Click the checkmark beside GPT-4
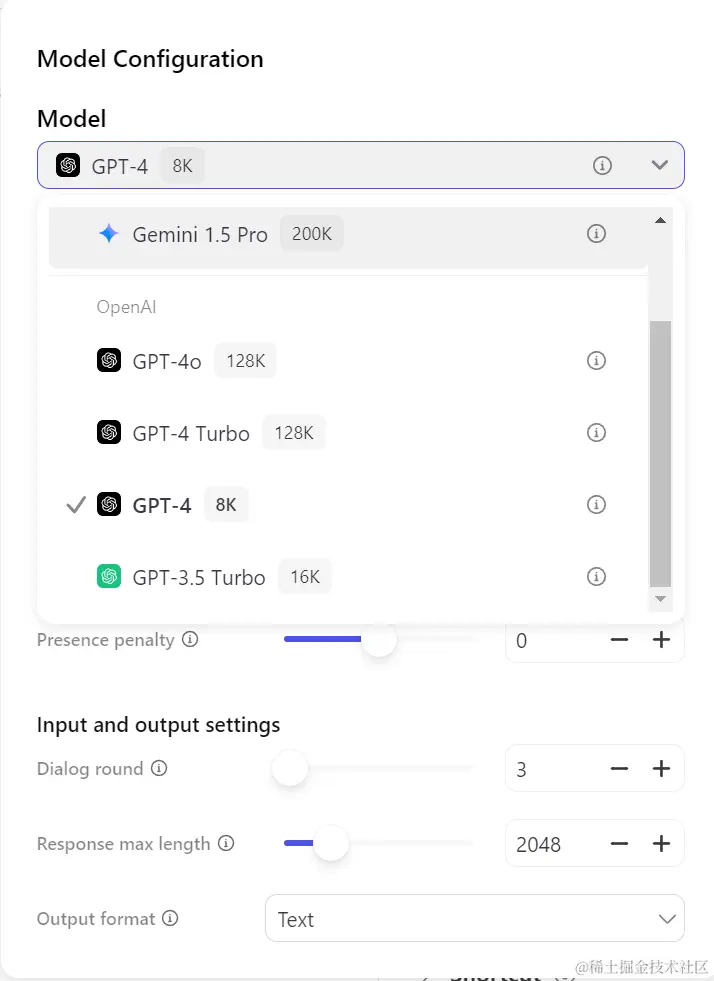Screen dimensions: 714x981 (x=75, y=504)
